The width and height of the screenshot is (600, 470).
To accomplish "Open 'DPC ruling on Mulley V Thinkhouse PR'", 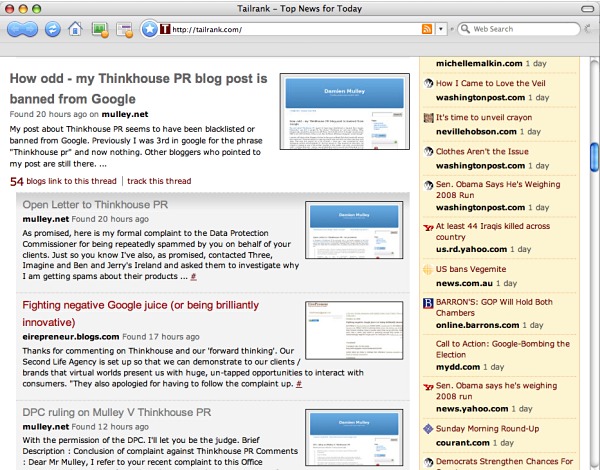I will point(117,412).
